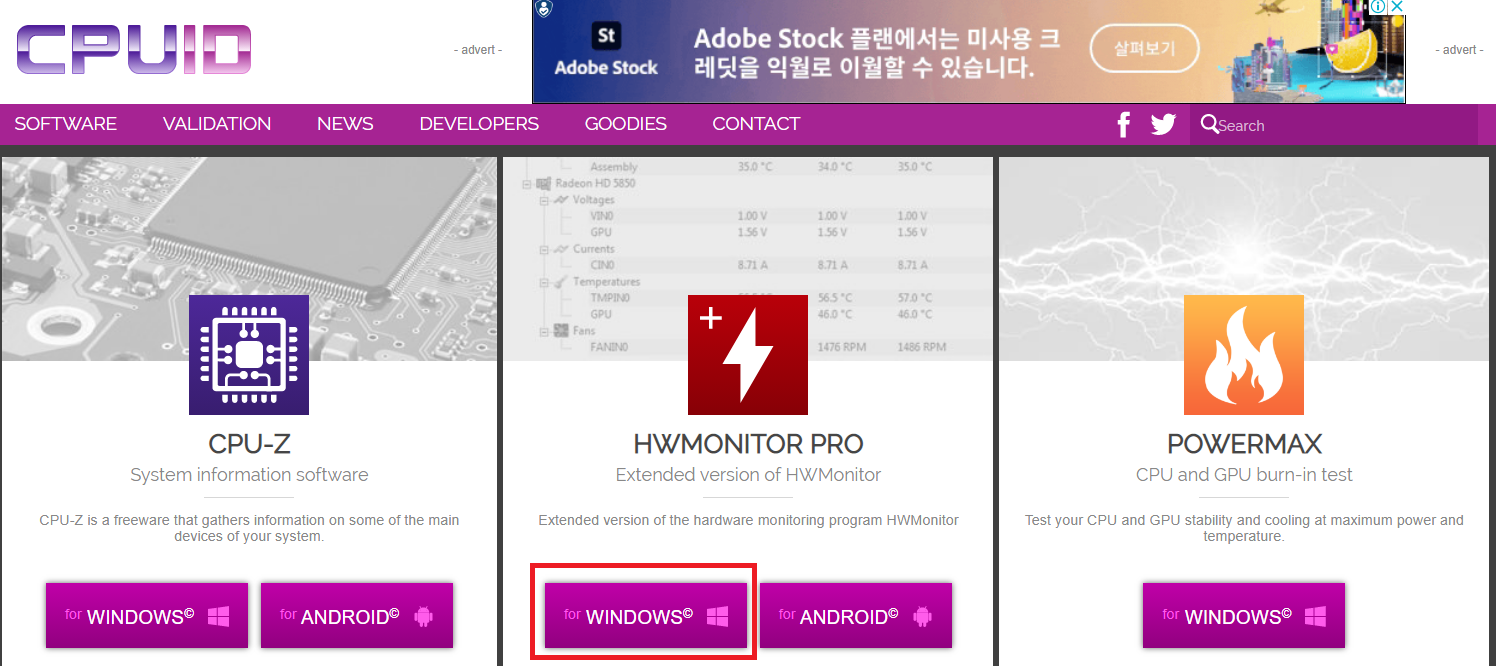Open the HWMONITOR PRO title link
Image resolution: width=1496 pixels, height=666 pixels.
coord(748,444)
